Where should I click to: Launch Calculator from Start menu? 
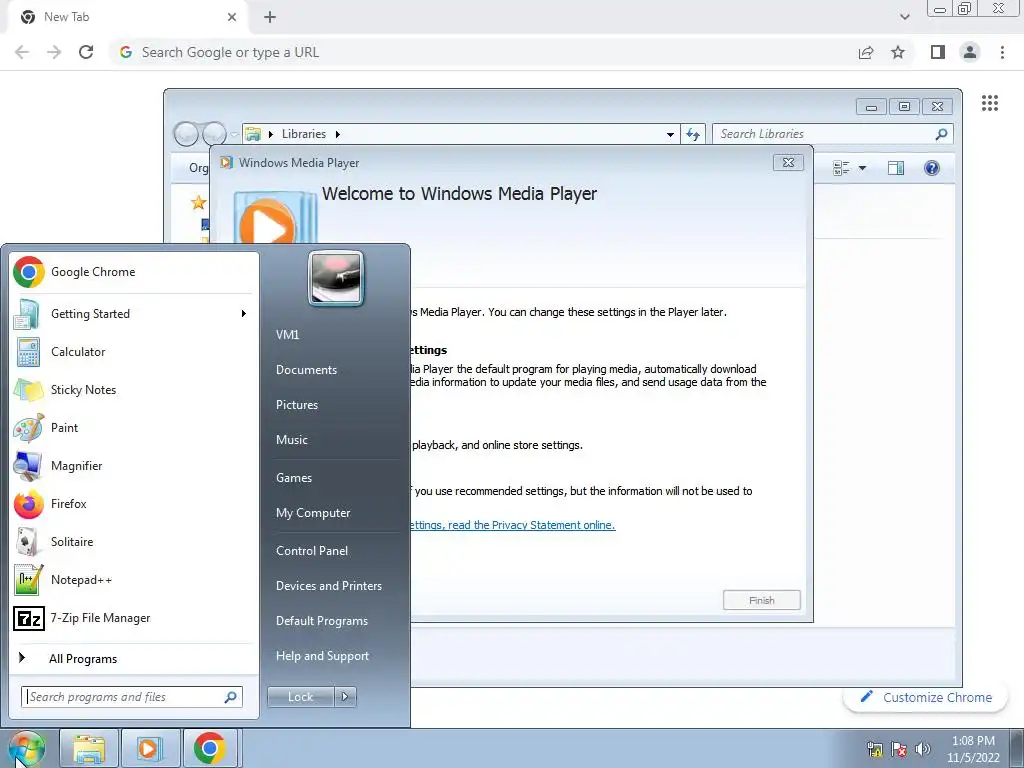(134, 351)
